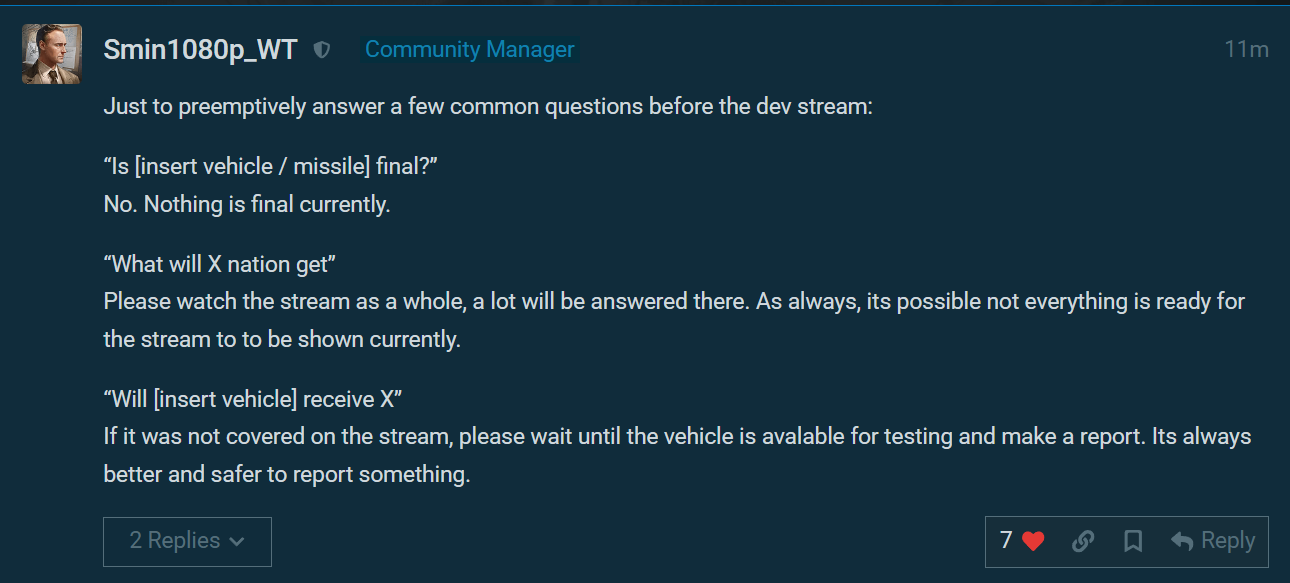Show who liked via the 7 count
1290x583 pixels.
pos(1006,541)
